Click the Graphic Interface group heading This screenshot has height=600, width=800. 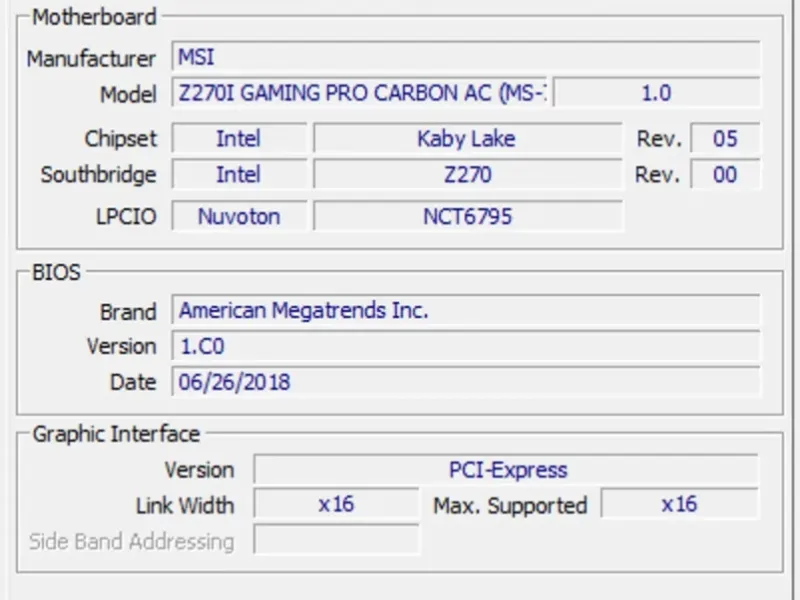pyautogui.click(x=116, y=434)
